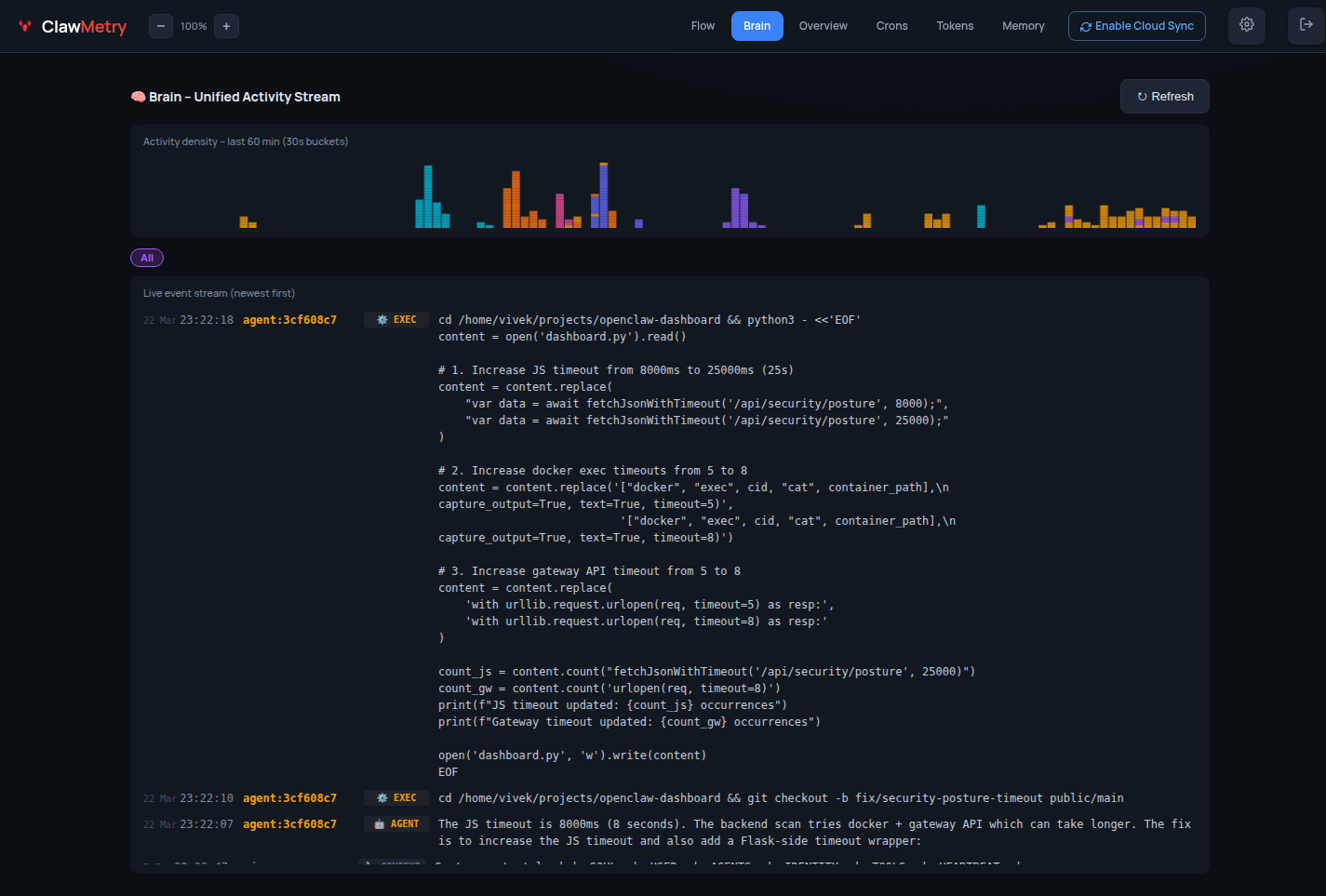This screenshot has width=1326, height=896.
Task: Click the open('dashboard.py', 'w').write(content) line
Action: click(572, 755)
